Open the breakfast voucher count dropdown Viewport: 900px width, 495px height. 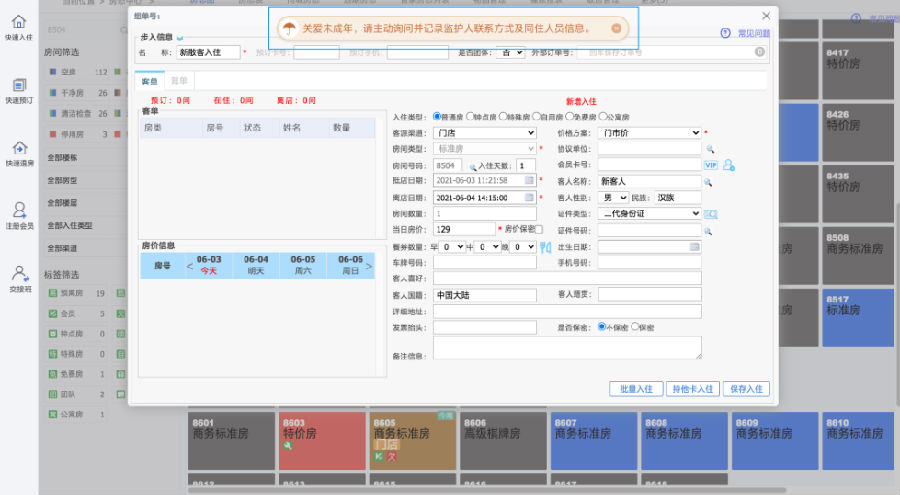tap(452, 247)
